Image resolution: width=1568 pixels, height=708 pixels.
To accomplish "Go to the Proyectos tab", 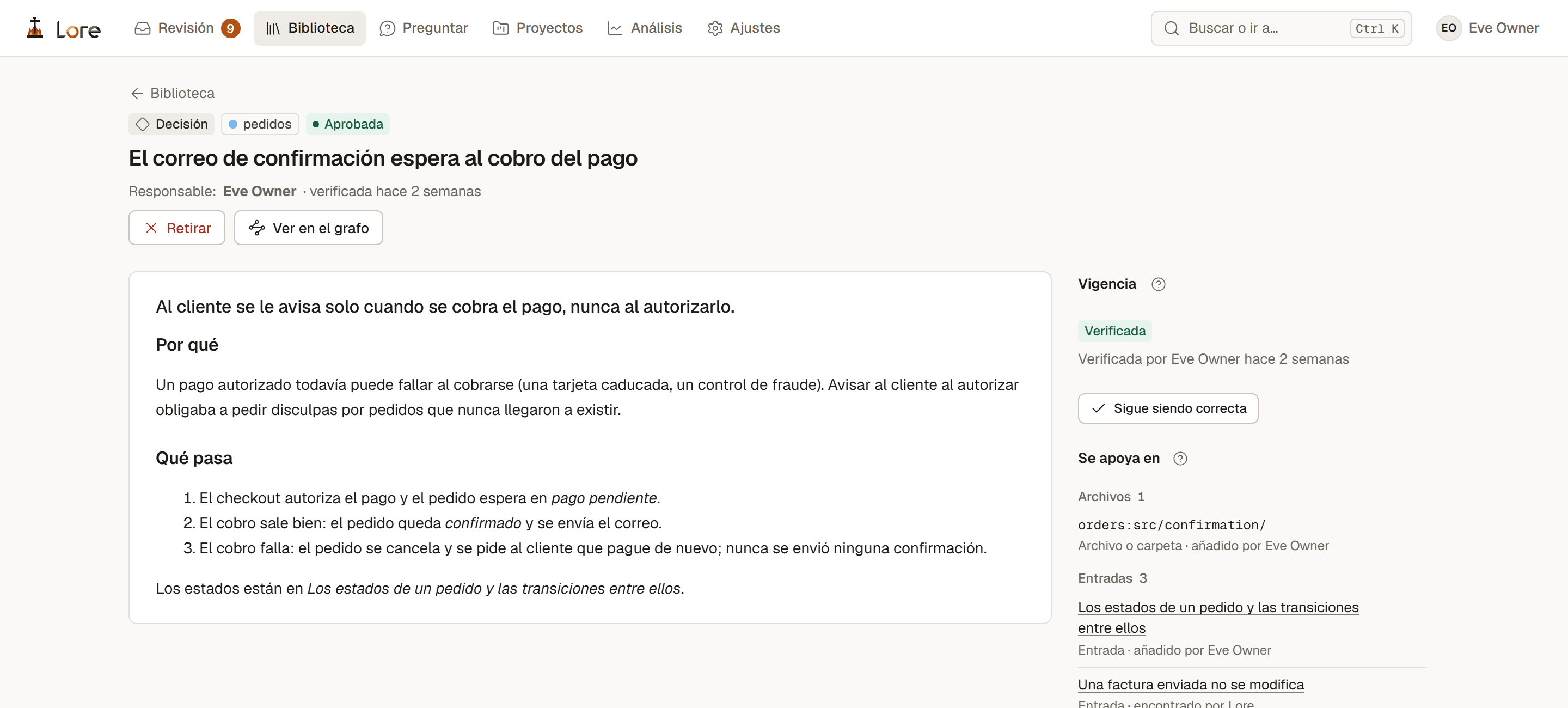I will [537, 28].
